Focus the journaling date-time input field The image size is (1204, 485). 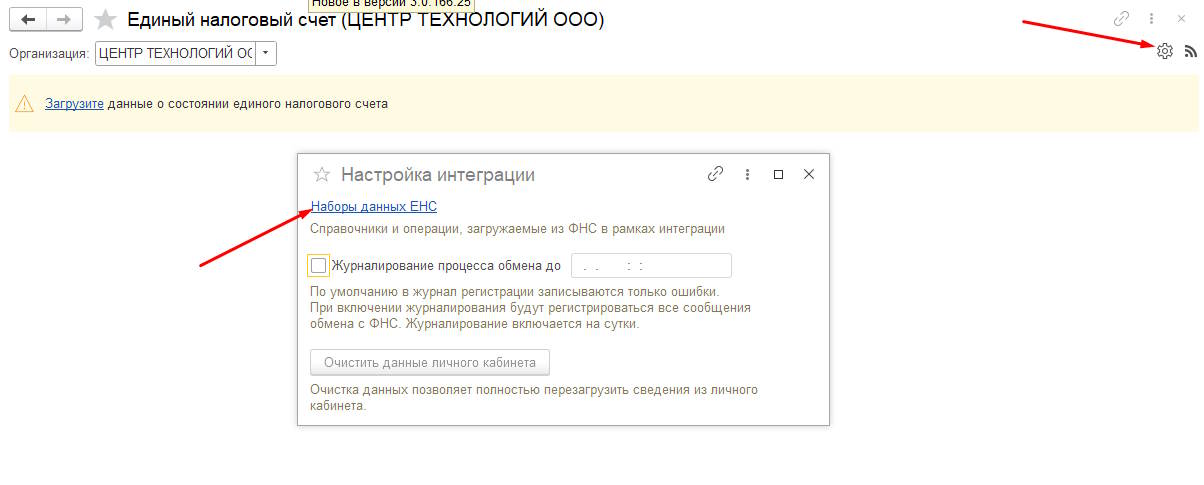point(651,265)
